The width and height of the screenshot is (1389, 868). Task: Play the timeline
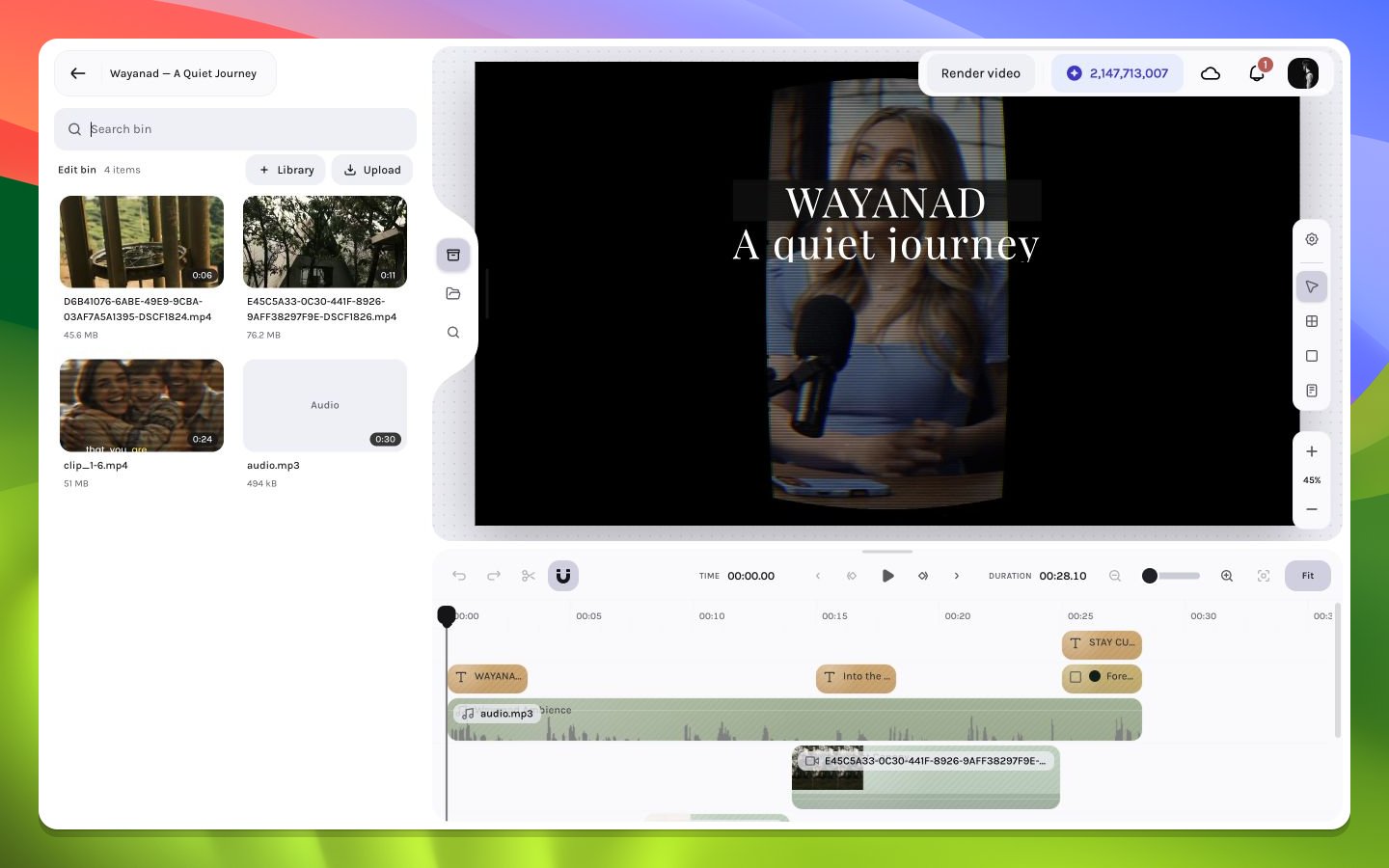click(887, 576)
